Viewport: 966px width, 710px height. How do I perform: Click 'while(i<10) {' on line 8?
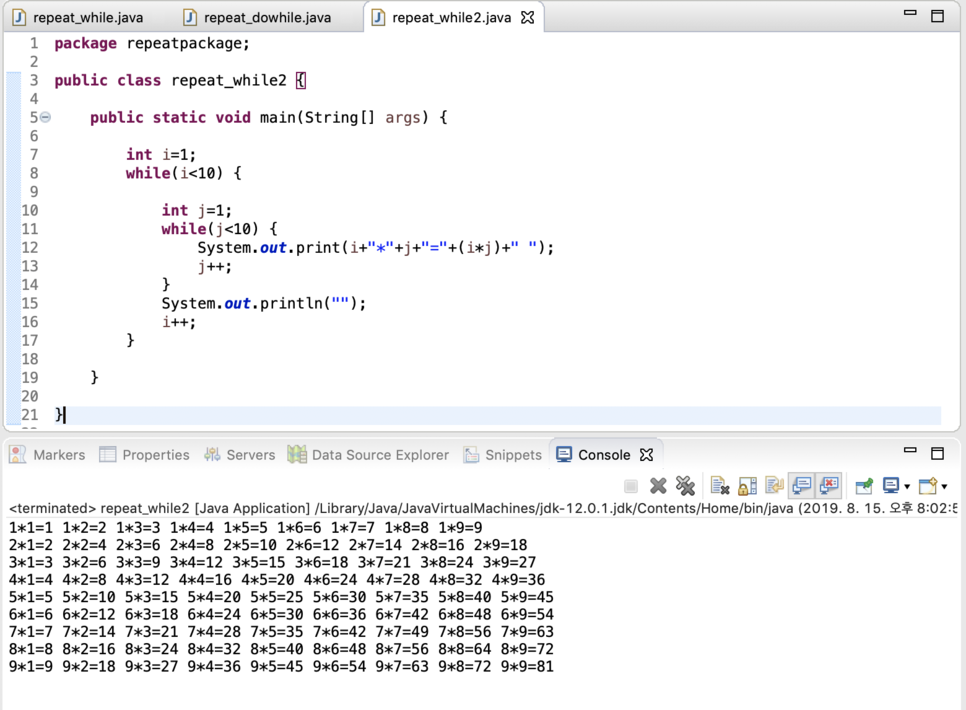[184, 173]
